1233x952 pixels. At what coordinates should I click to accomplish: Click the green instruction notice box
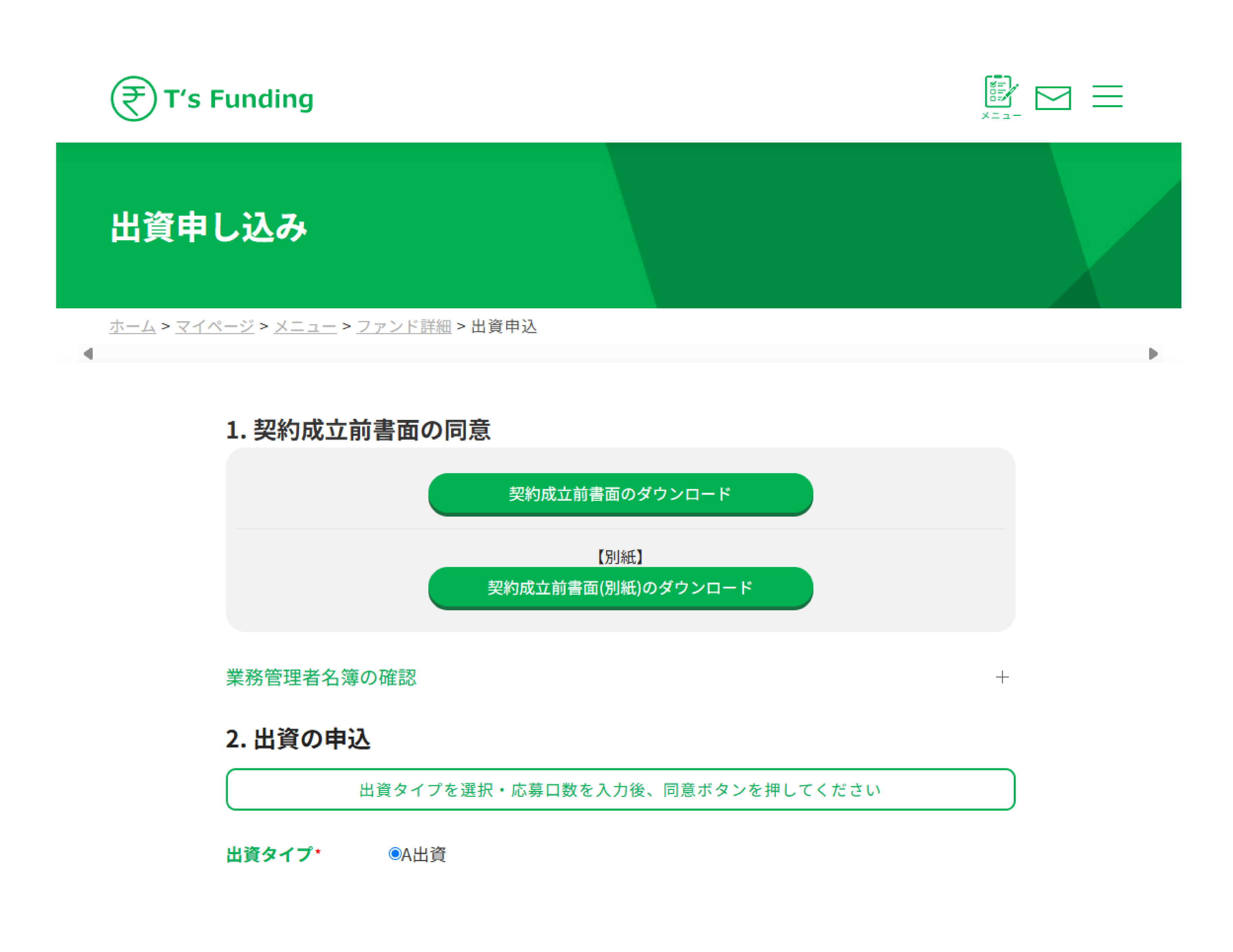(x=621, y=790)
